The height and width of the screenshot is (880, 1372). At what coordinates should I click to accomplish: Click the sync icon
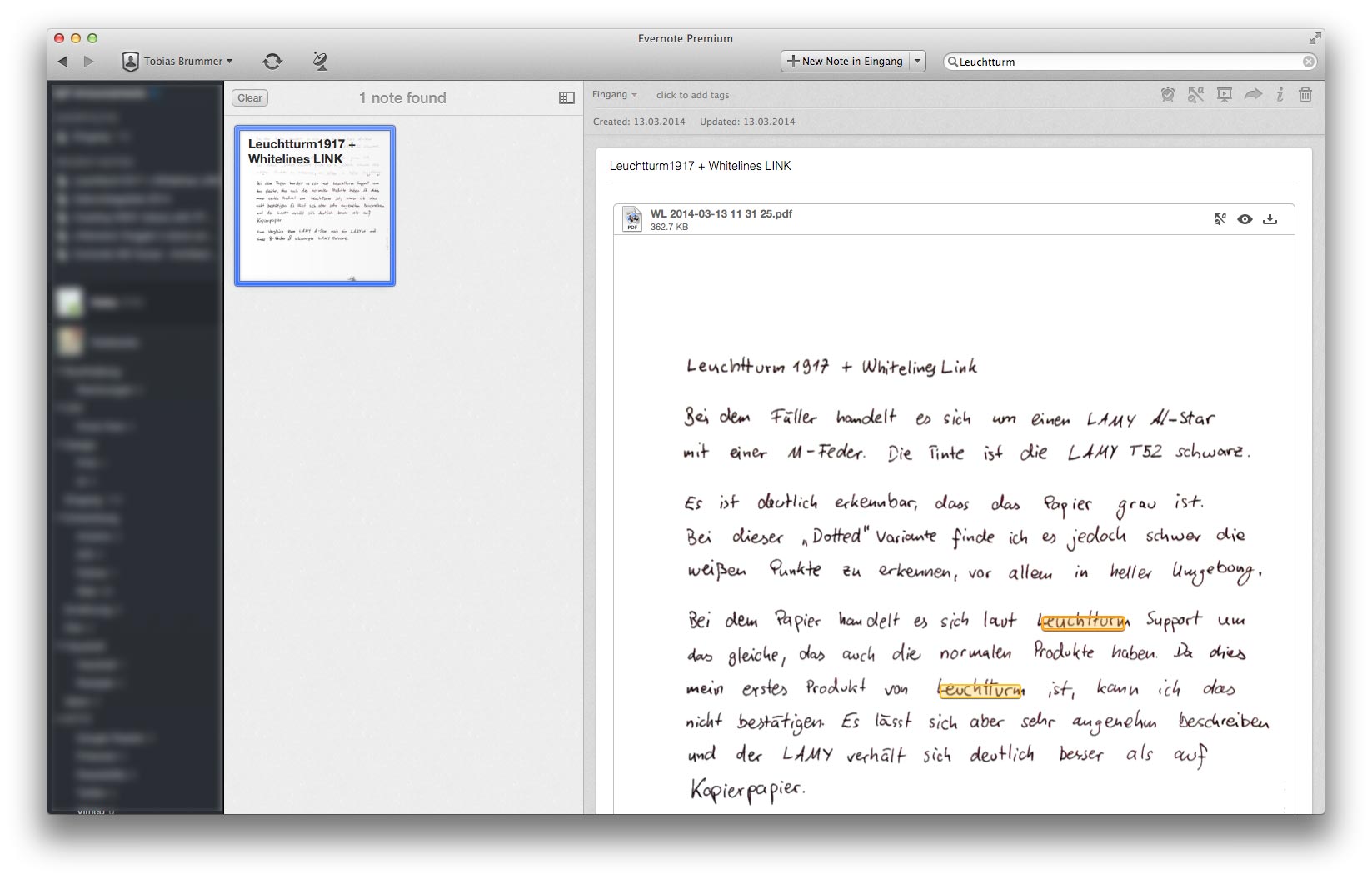click(x=272, y=61)
